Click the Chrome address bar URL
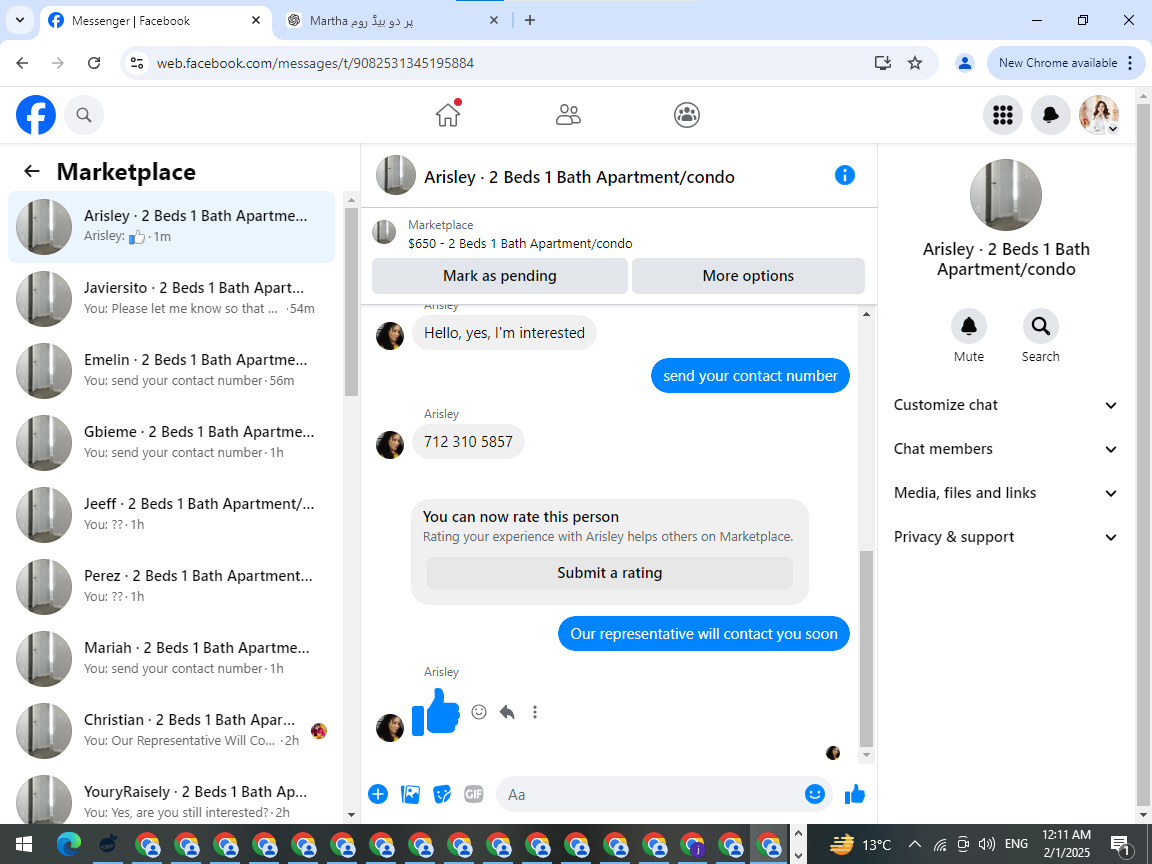Viewport: 1152px width, 864px height. [315, 63]
